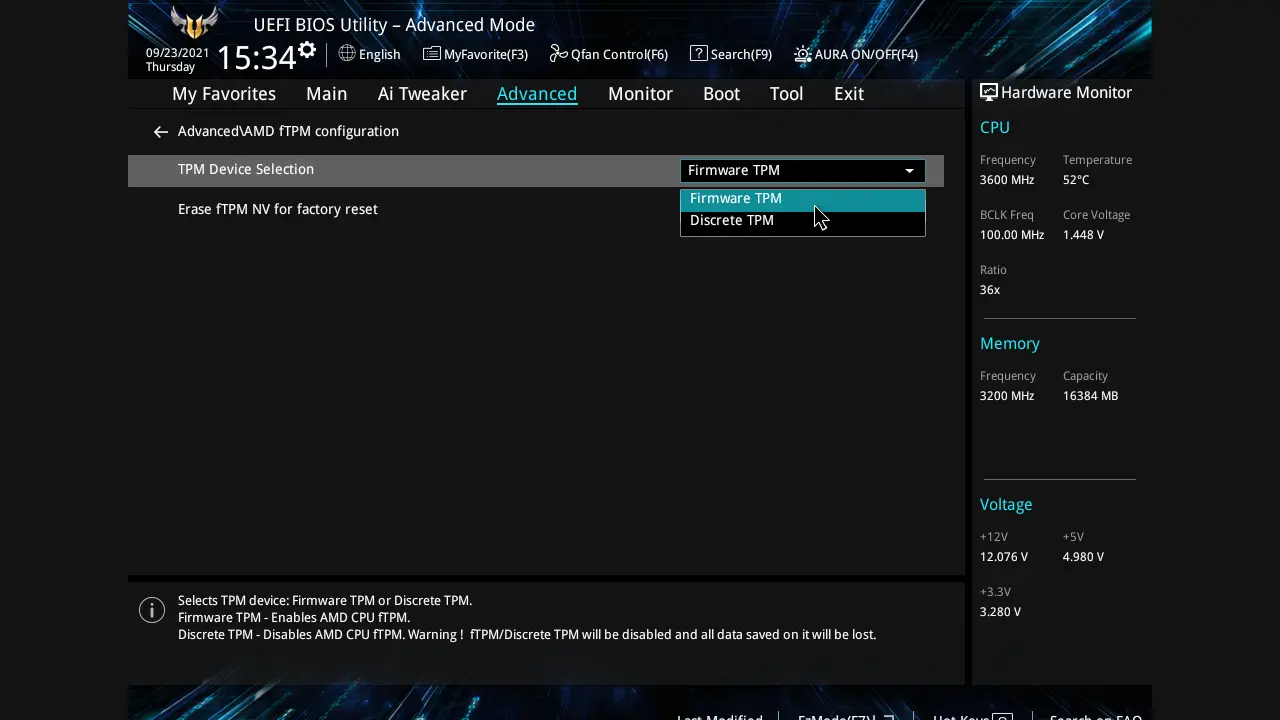Click the +3.3V reading 3.280 V

(x=1000, y=612)
